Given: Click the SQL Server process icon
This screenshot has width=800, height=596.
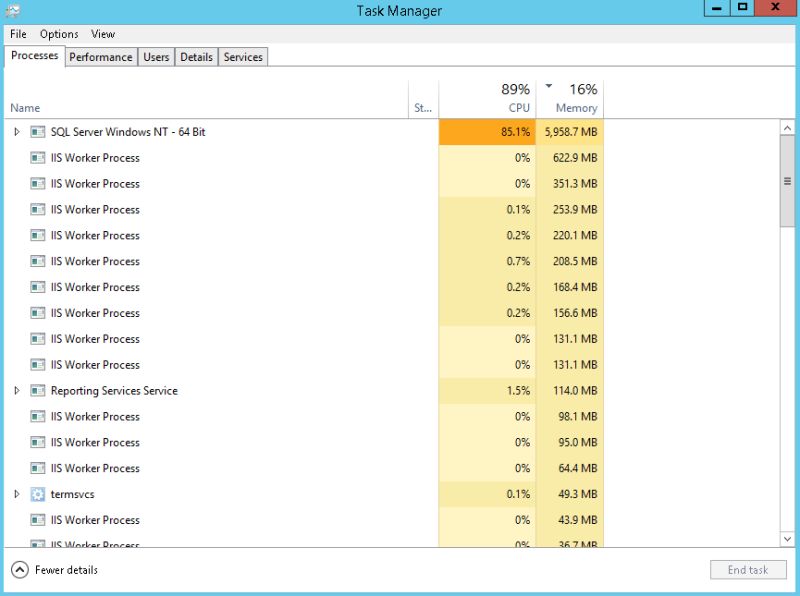Looking at the screenshot, I should tap(38, 131).
